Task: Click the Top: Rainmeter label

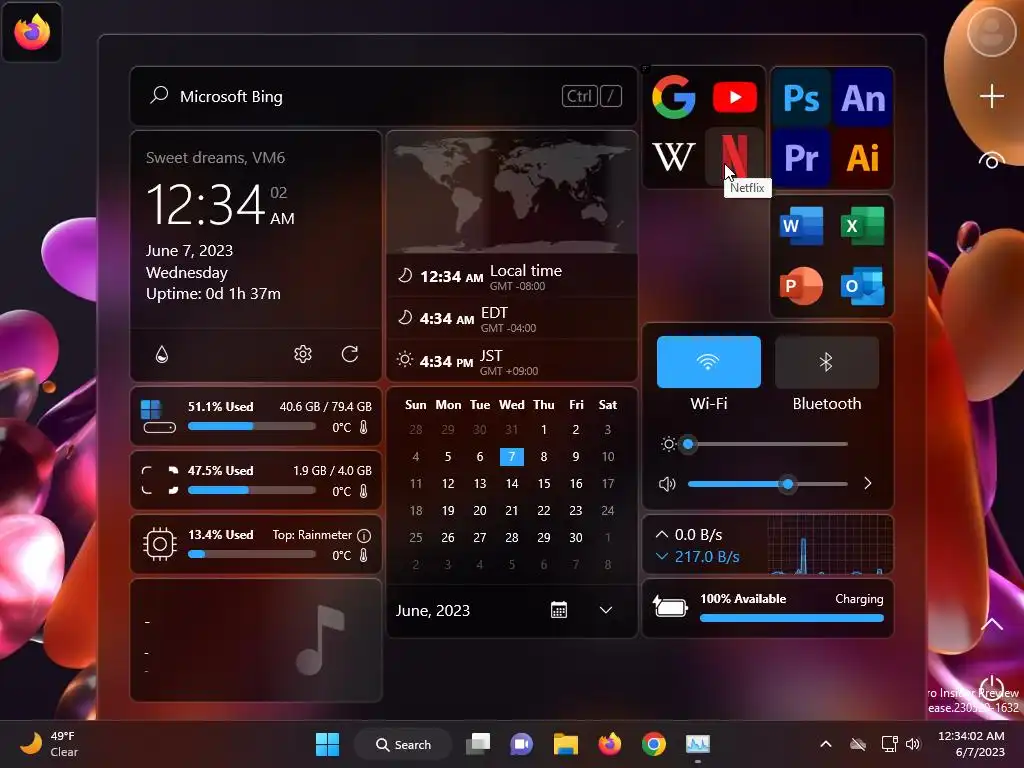Action: click(x=312, y=535)
